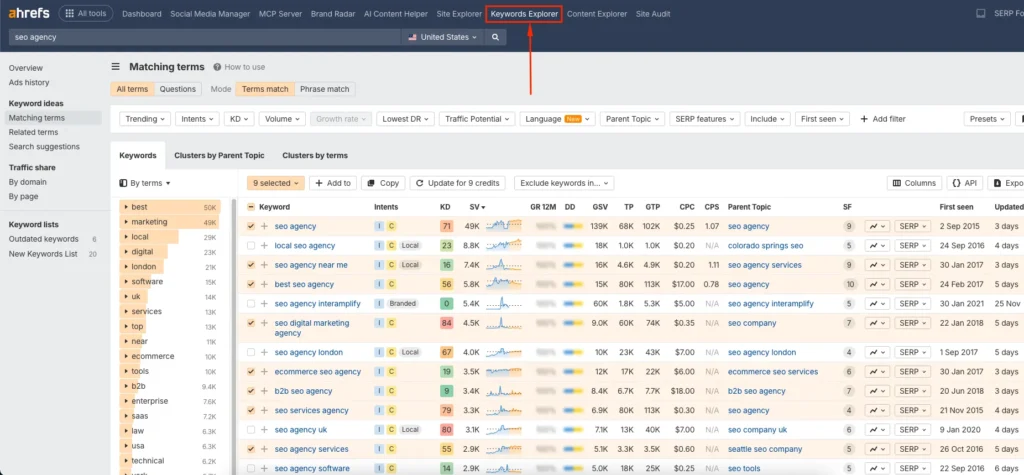The width and height of the screenshot is (1024, 475).
Task: Open the Columns settings button
Action: pyautogui.click(x=914, y=183)
